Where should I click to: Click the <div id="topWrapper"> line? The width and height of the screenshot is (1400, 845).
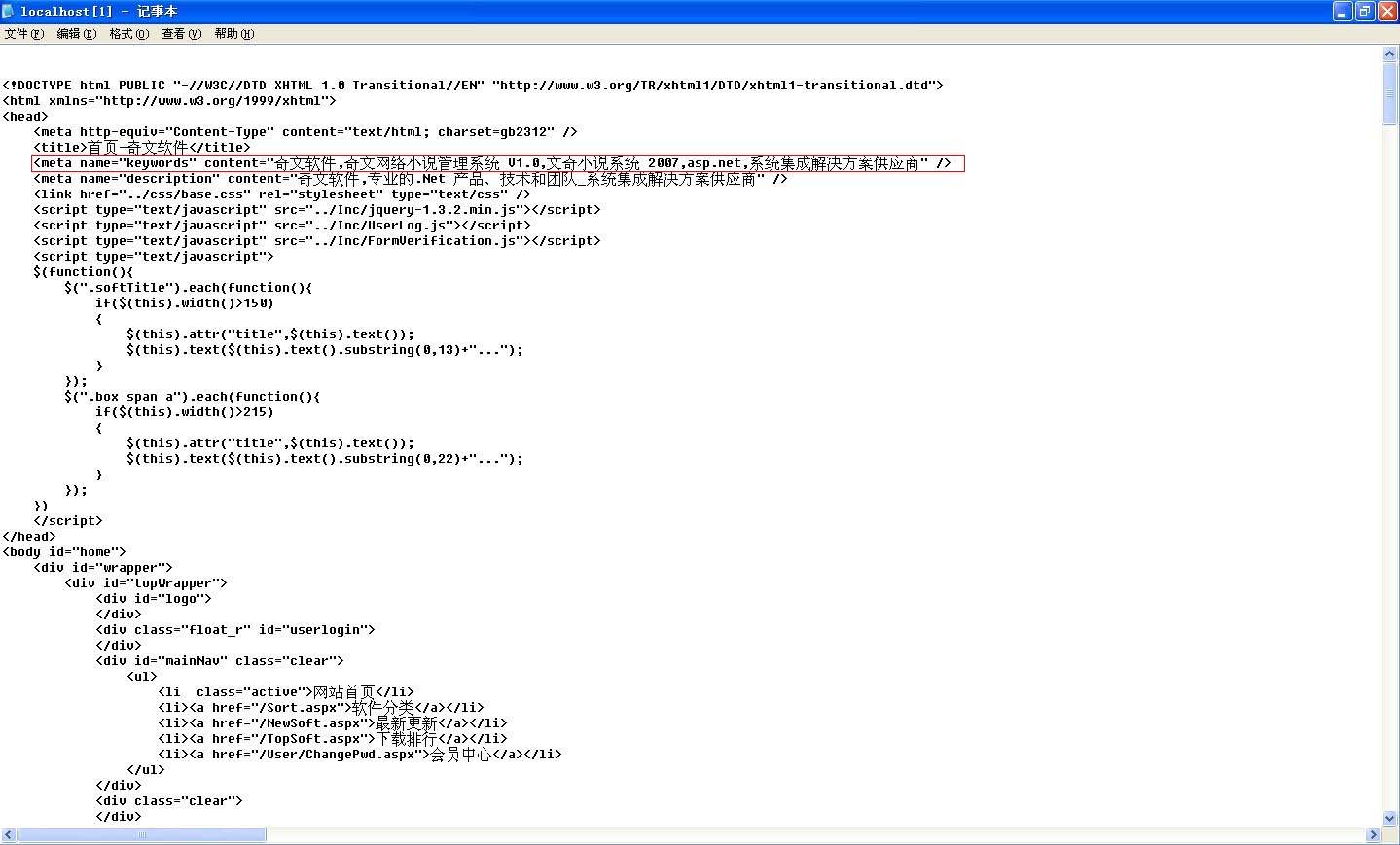click(146, 583)
